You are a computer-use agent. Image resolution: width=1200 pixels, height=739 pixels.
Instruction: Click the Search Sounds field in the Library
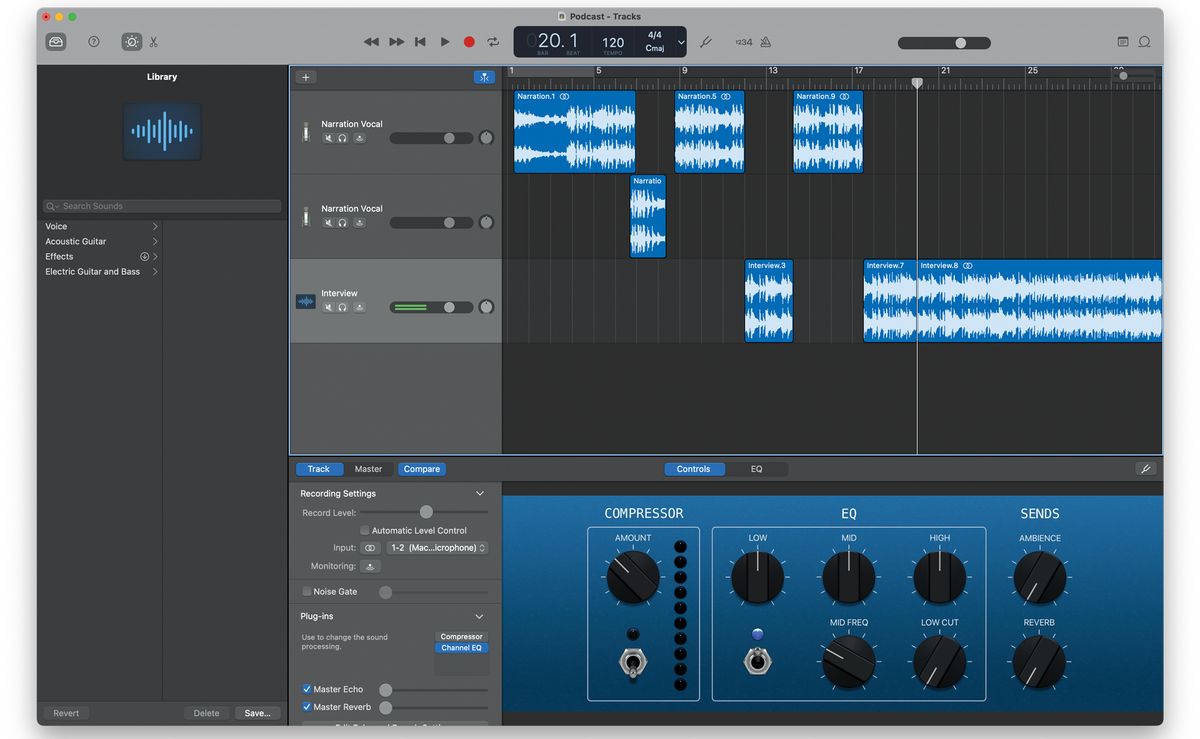click(160, 205)
